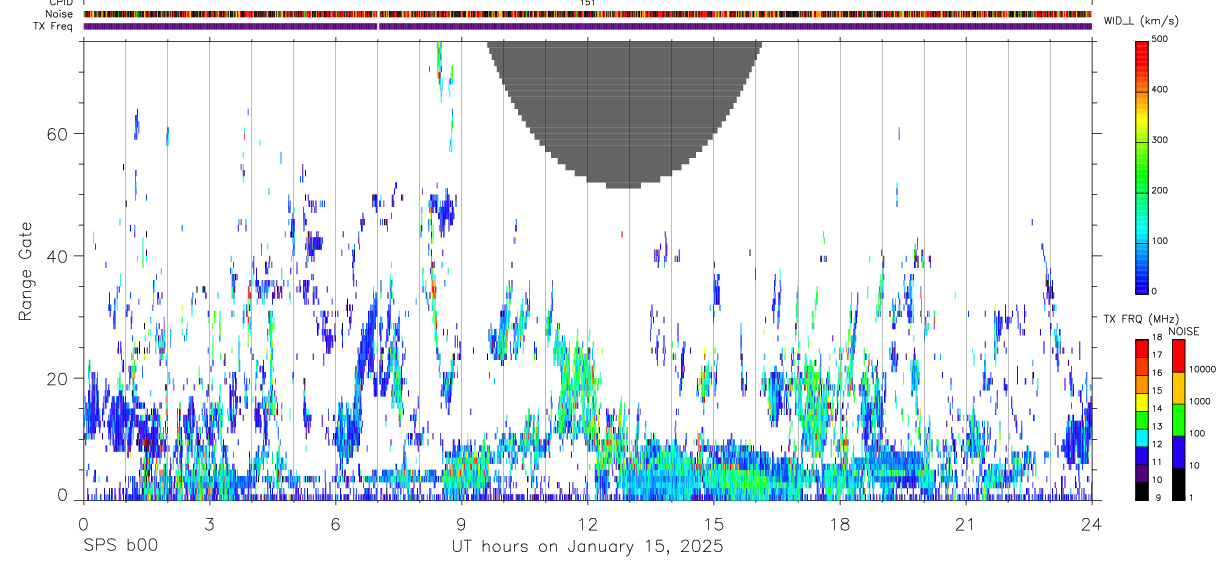The height and width of the screenshot is (567, 1228).
Task: Click the '200' value on the WID scale
Action: coord(1160,190)
